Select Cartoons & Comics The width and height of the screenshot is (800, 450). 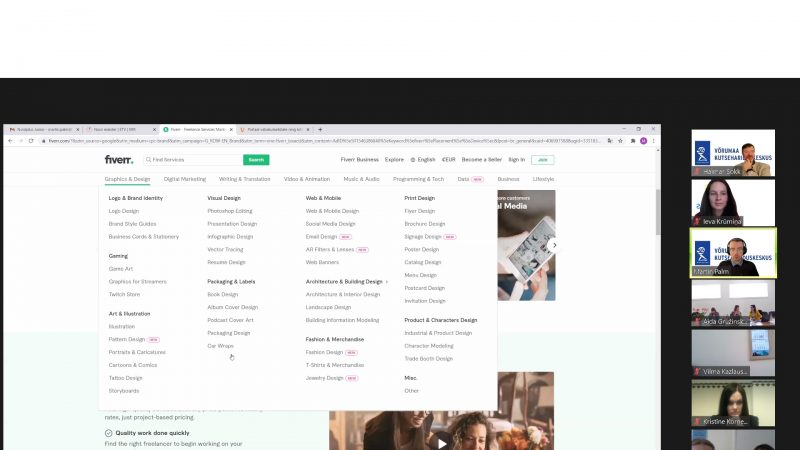(x=133, y=365)
